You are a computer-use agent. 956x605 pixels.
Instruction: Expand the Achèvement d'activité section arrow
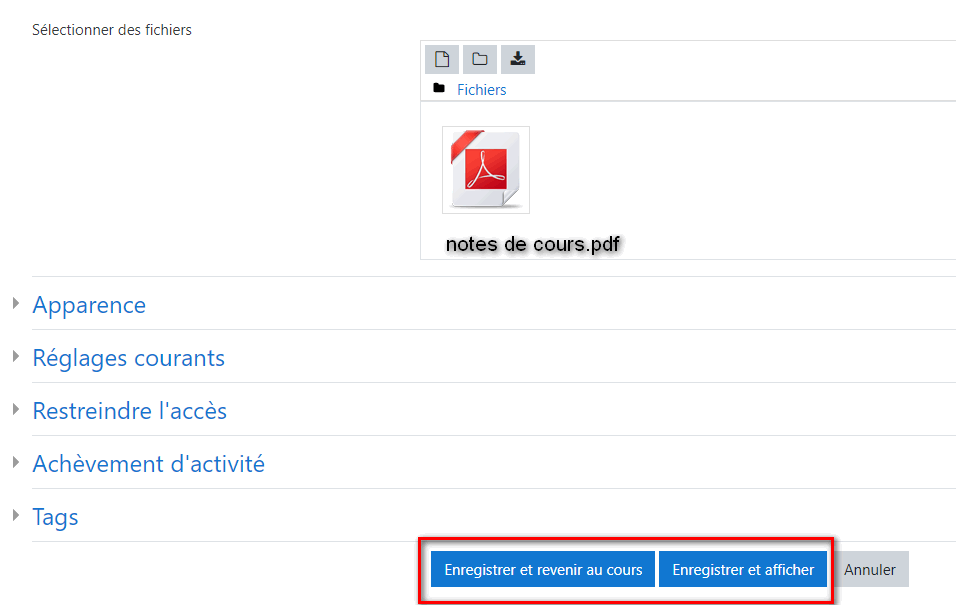point(16,462)
